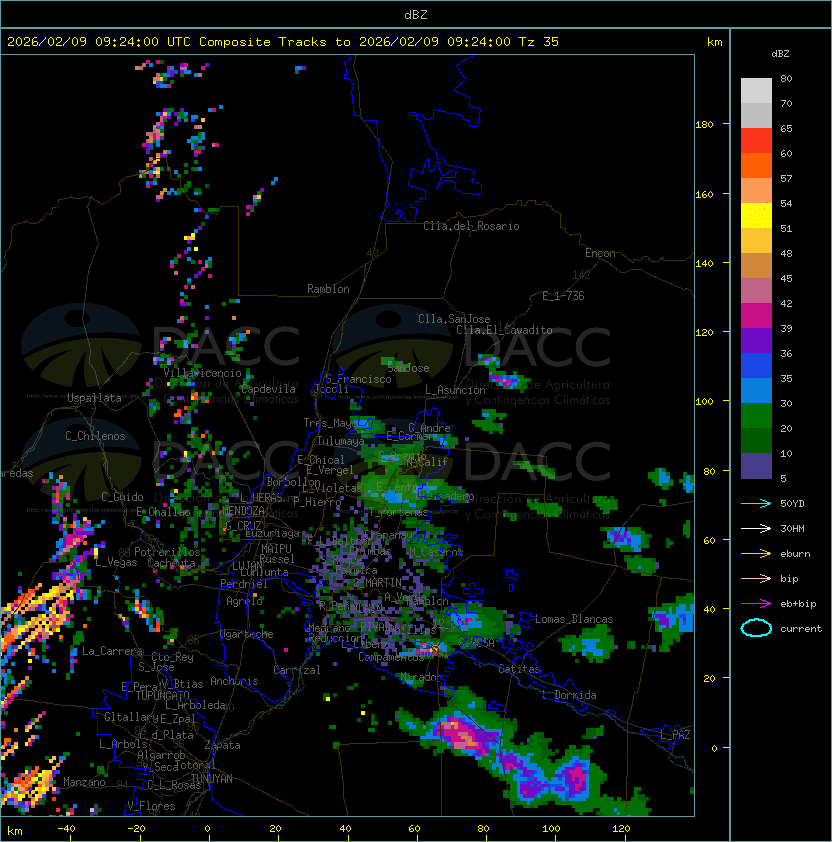
Task: Click the 'km' unit label at the bottom left
Action: [x=15, y=831]
